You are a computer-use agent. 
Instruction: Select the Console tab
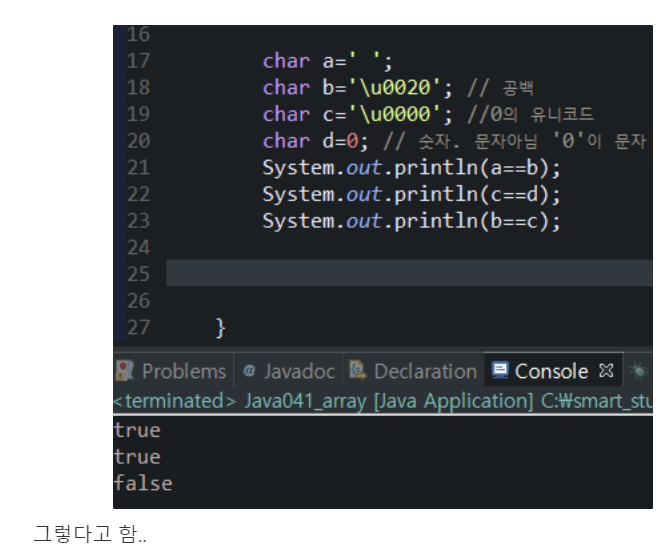click(x=552, y=371)
